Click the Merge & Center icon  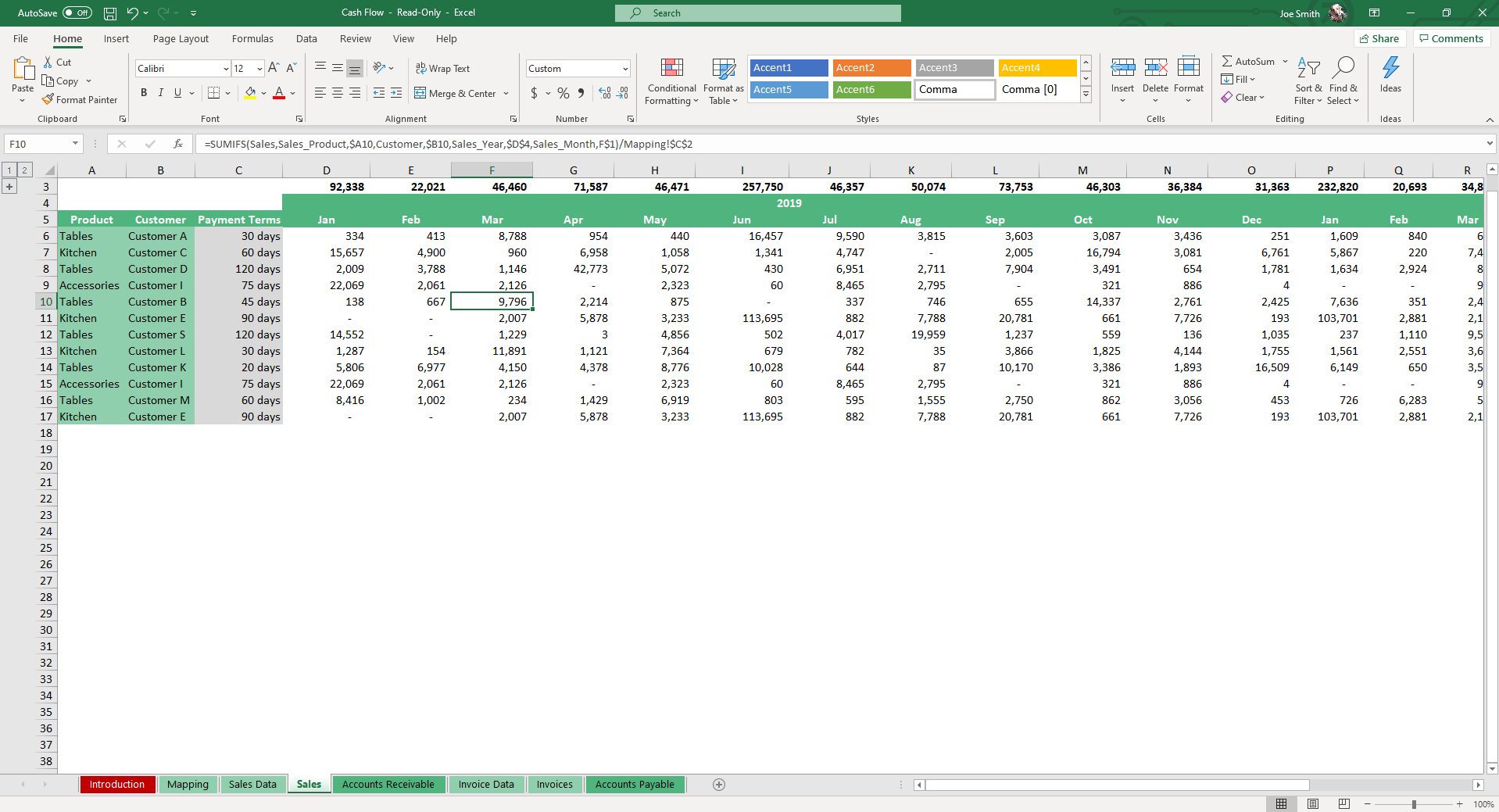(420, 93)
